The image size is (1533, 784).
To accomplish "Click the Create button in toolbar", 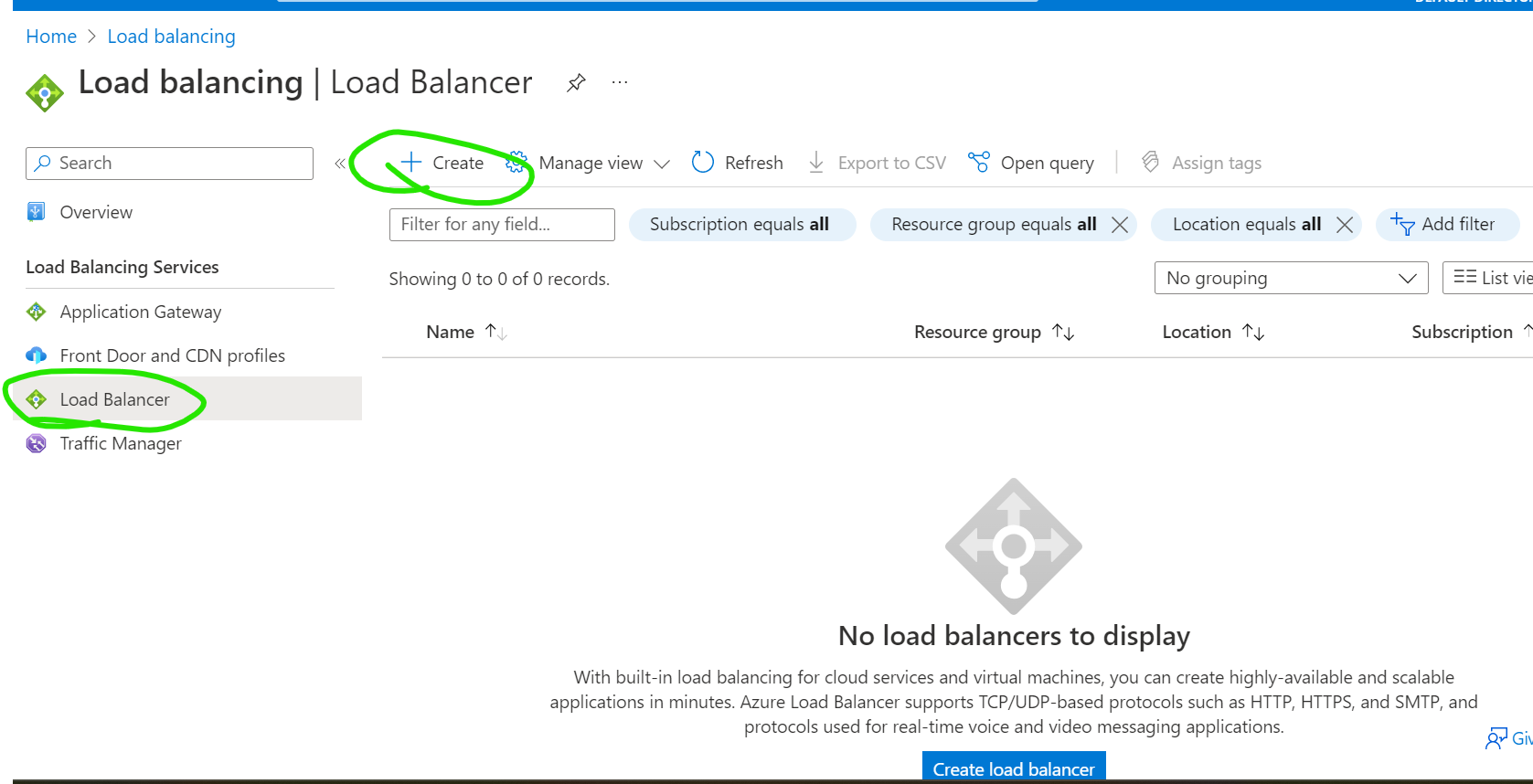I will 442,163.
